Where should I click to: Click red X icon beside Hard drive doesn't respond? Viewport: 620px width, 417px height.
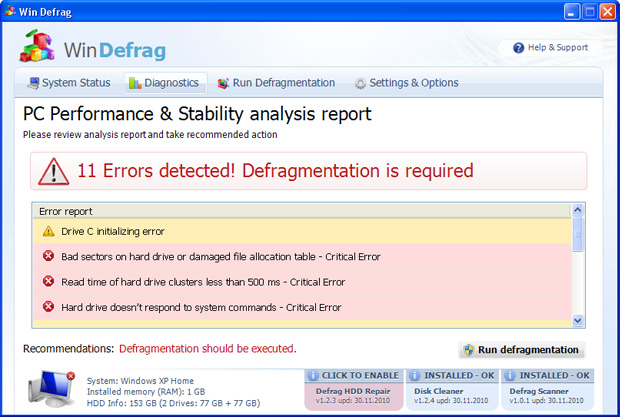49,307
